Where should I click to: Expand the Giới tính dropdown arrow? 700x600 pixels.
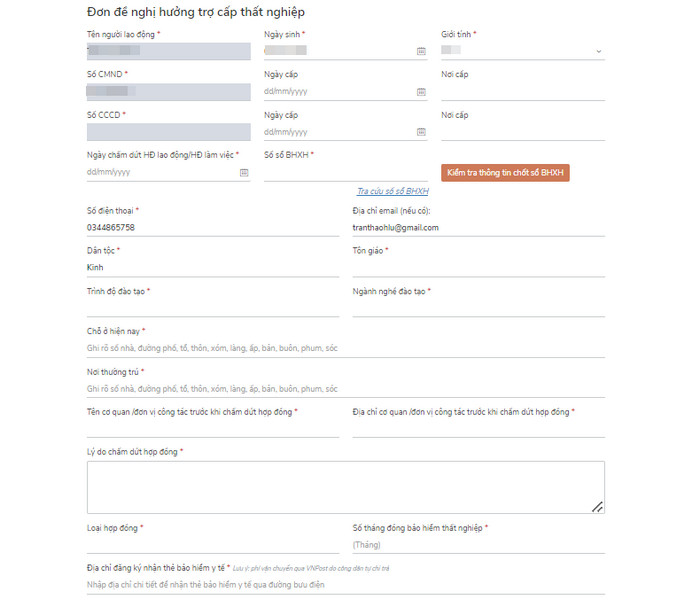599,51
